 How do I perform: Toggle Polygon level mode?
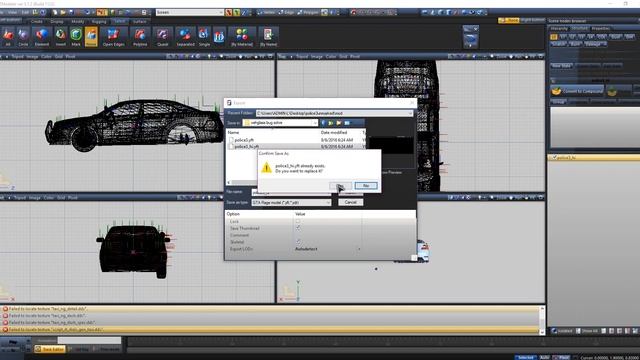coord(308,12)
